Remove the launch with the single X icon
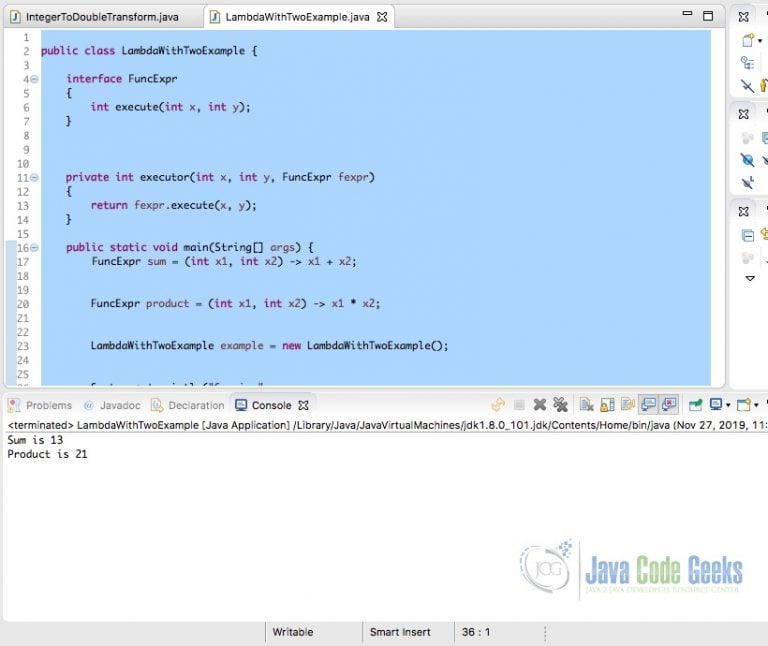The width and height of the screenshot is (768, 646). [x=539, y=405]
